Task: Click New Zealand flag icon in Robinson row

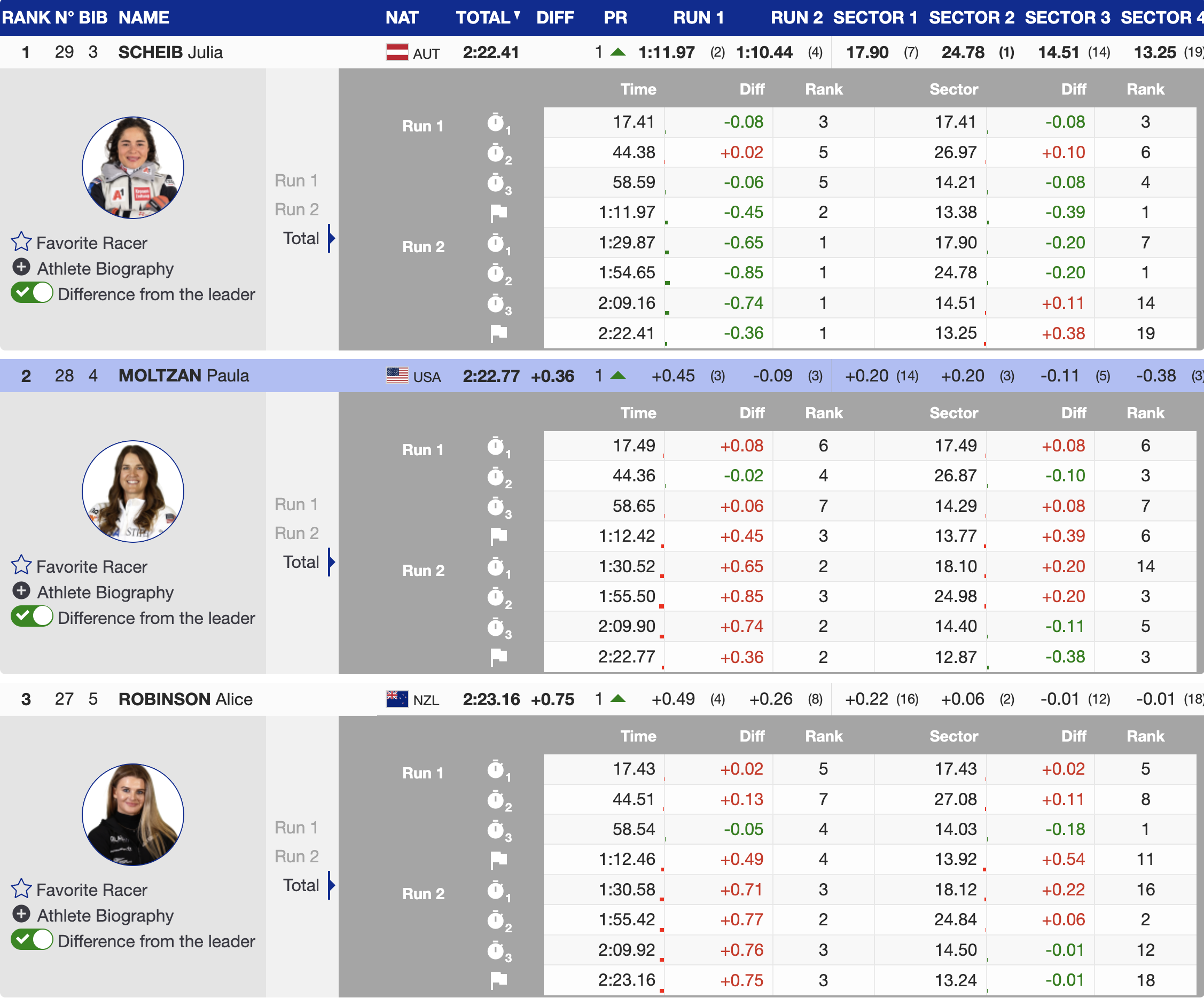Action: pyautogui.click(x=397, y=699)
